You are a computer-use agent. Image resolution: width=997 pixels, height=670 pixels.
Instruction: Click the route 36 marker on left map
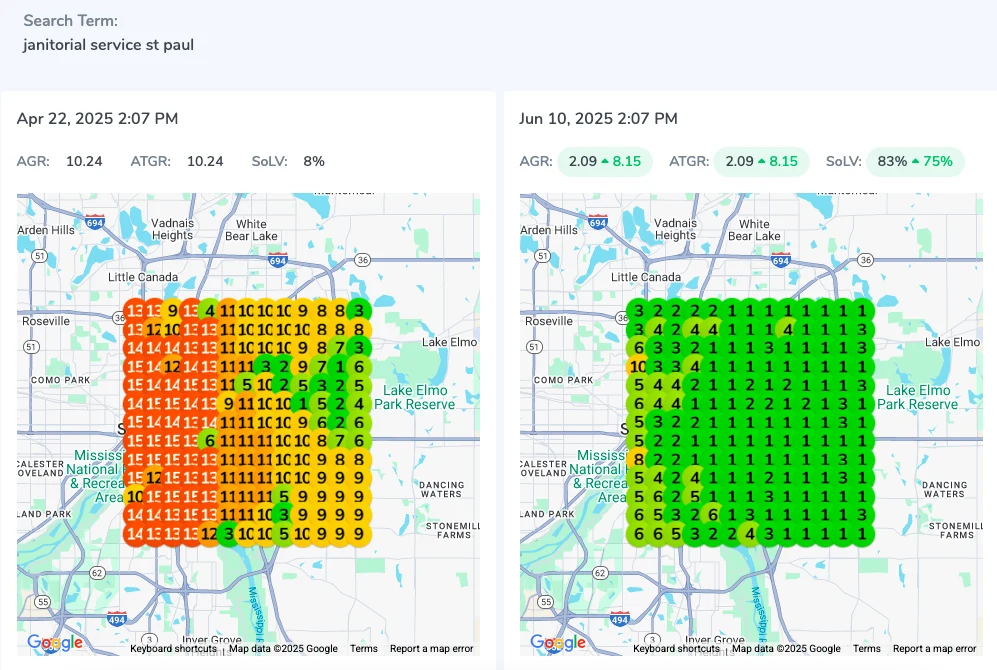click(x=362, y=259)
